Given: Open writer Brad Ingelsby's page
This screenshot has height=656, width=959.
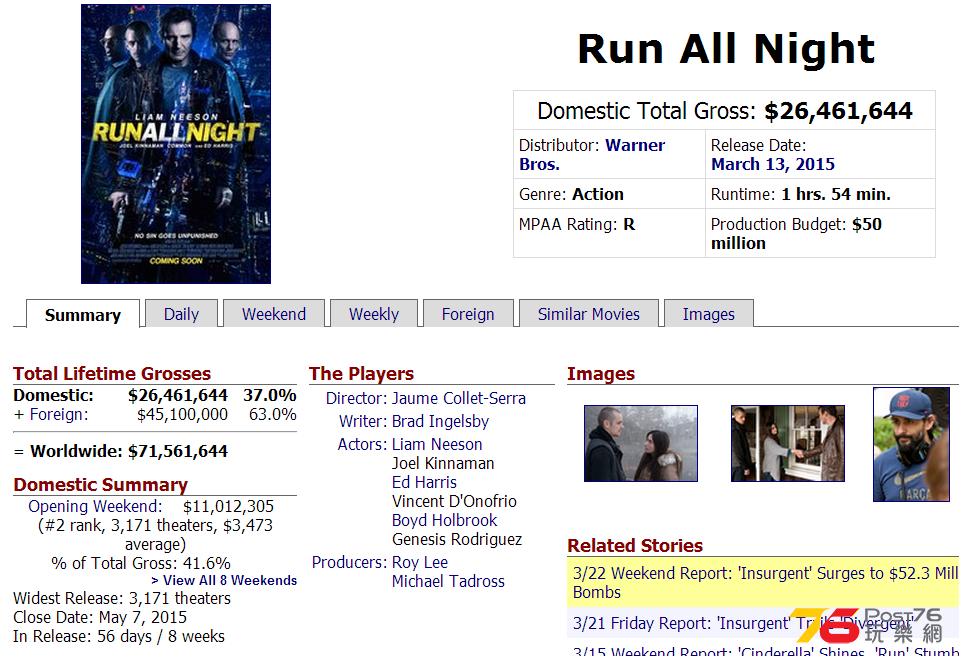Looking at the screenshot, I should pyautogui.click(x=440, y=421).
